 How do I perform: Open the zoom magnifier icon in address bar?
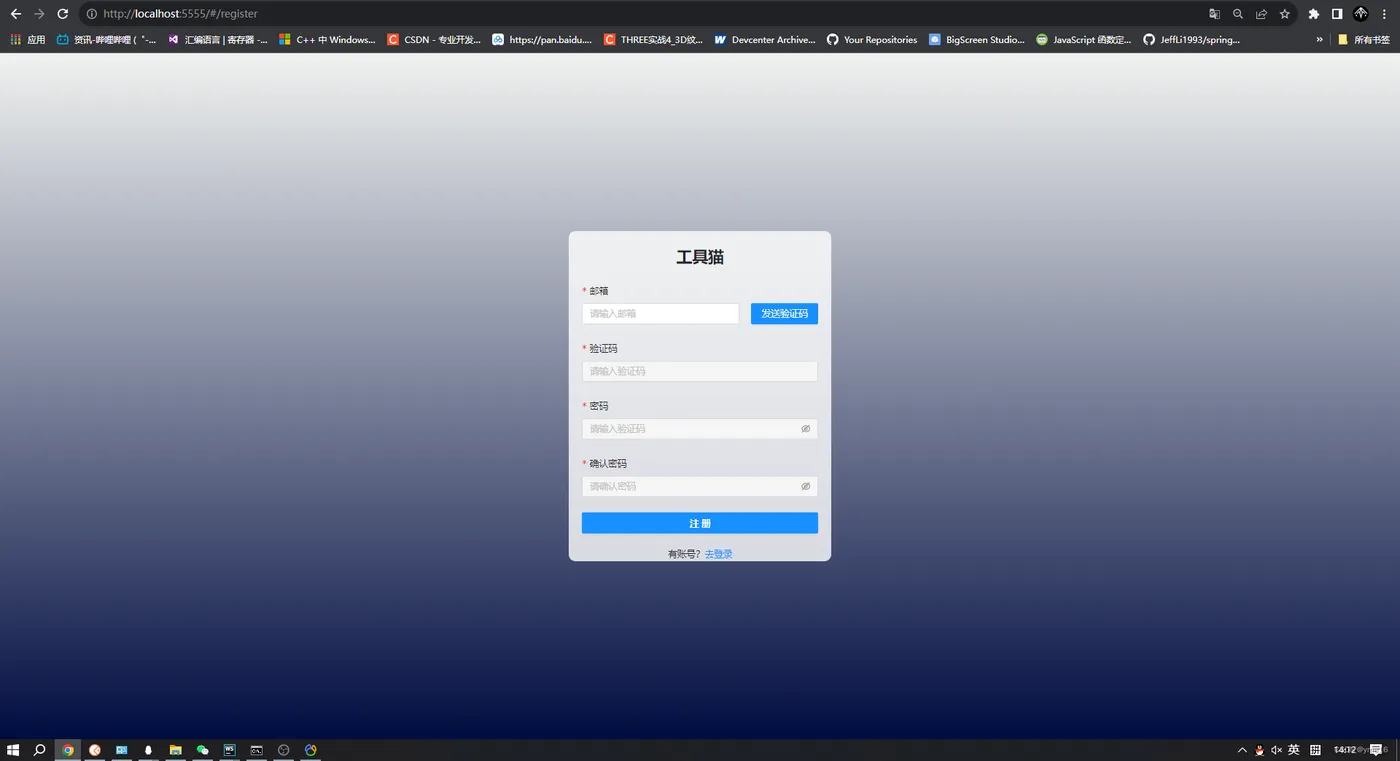[1238, 14]
